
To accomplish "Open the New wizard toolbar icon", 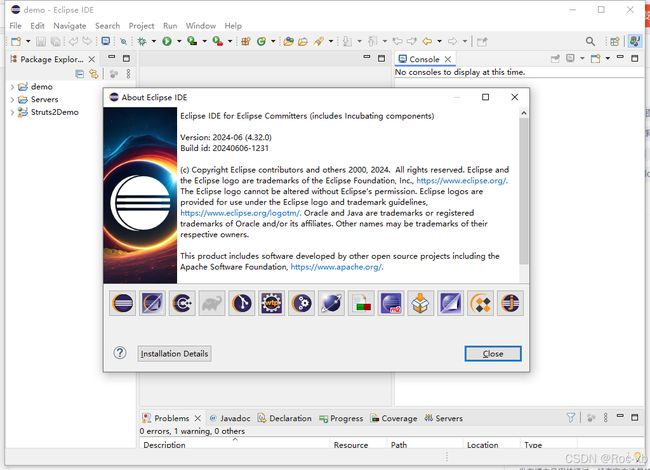I will (x=16, y=41).
